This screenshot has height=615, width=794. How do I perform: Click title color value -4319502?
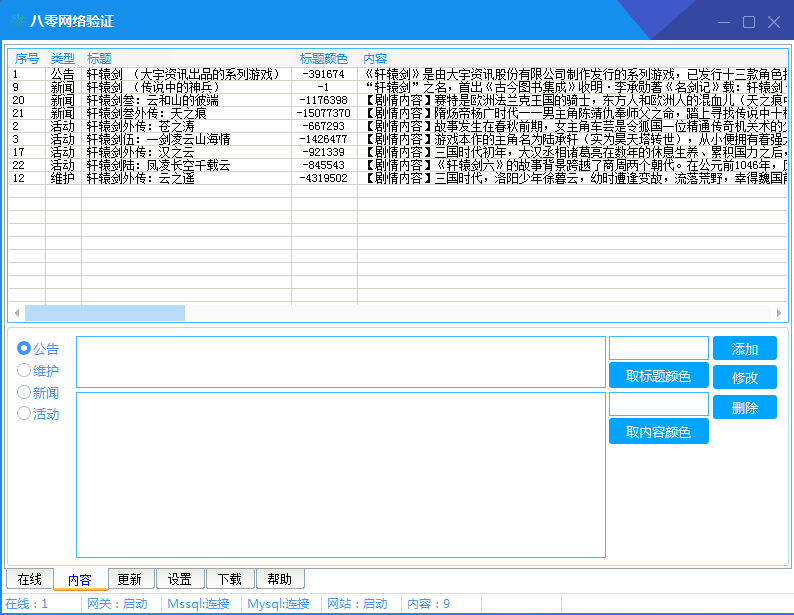[x=324, y=178]
